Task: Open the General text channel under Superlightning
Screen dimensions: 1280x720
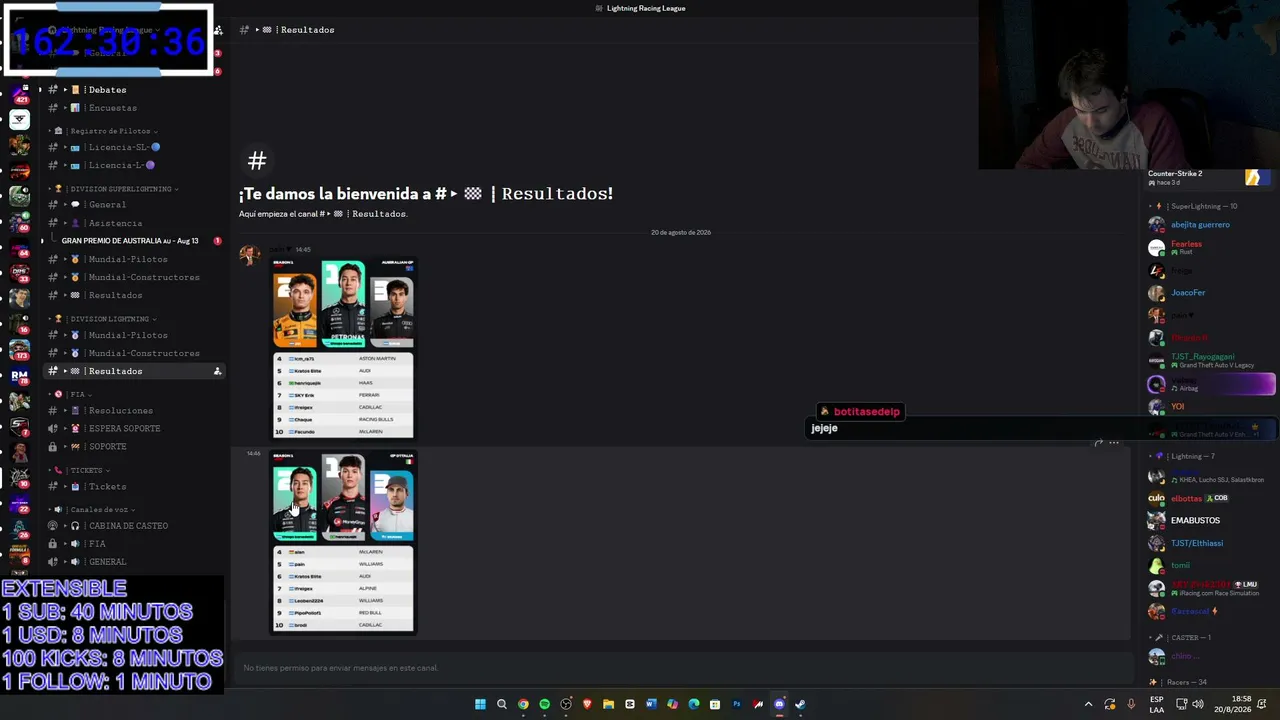Action: click(133, 205)
